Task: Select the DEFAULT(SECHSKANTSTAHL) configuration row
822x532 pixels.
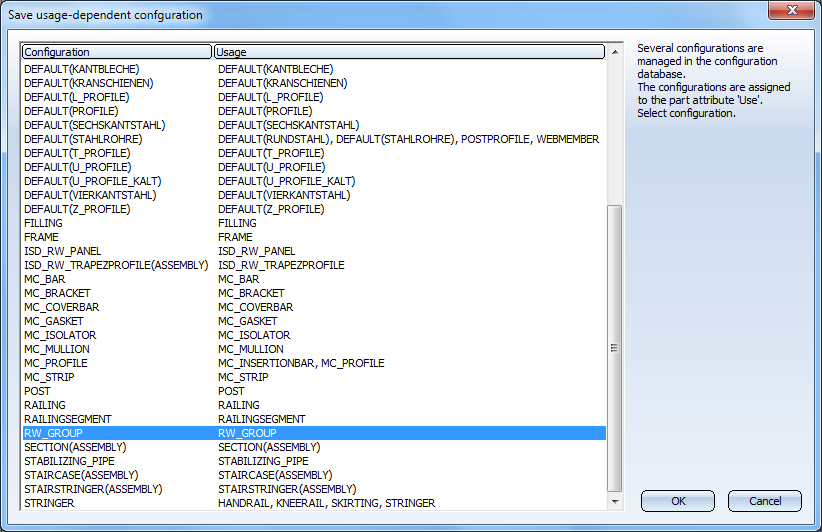Action: tap(314, 125)
